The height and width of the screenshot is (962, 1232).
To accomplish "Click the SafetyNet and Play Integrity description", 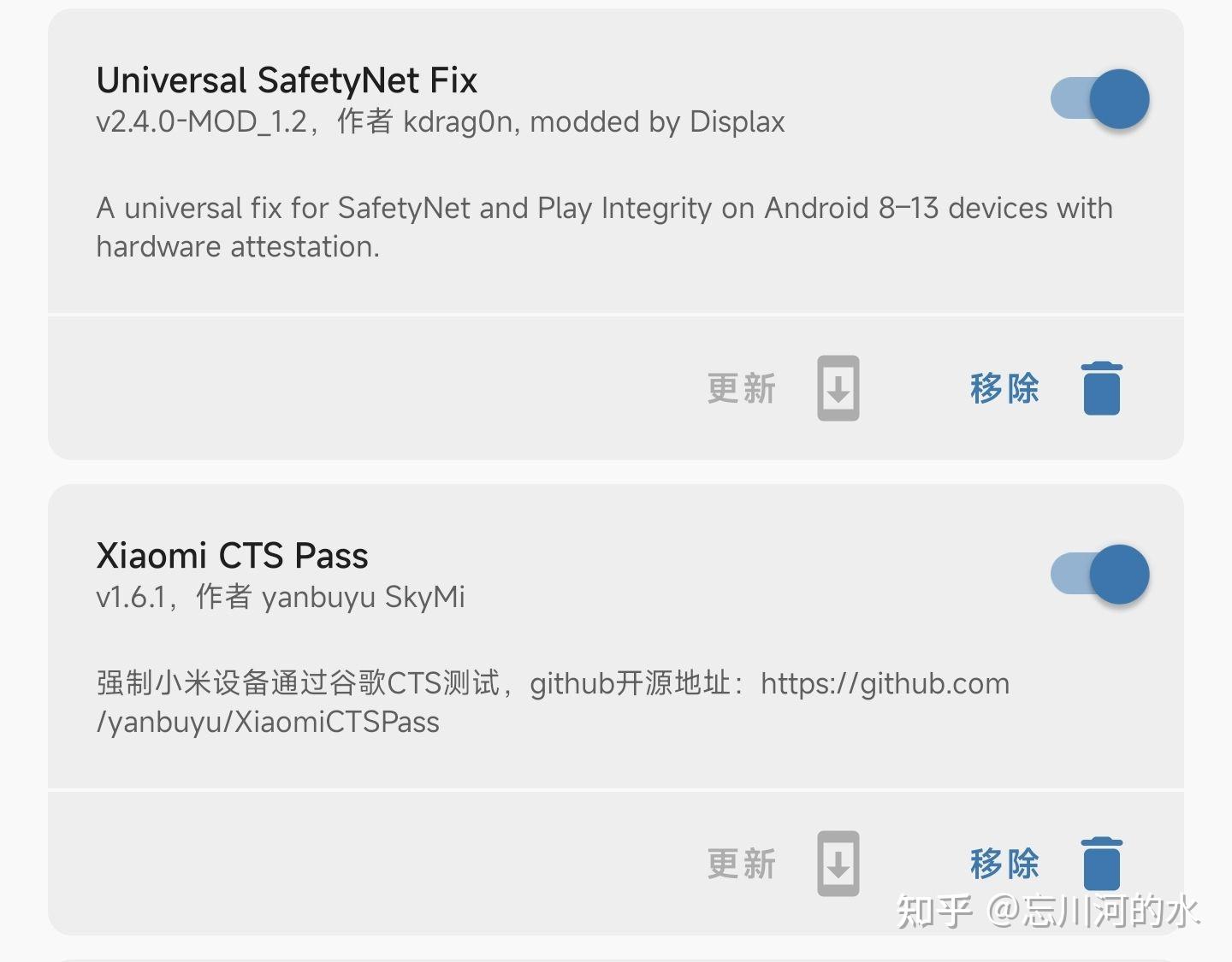I will point(604,227).
